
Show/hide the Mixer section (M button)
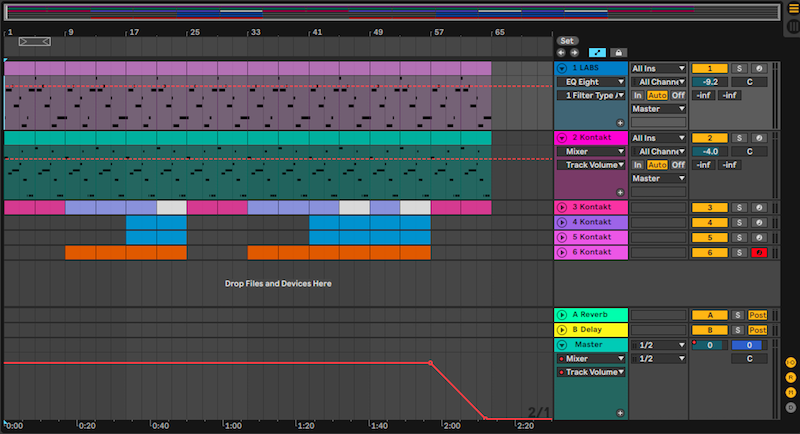tap(790, 392)
